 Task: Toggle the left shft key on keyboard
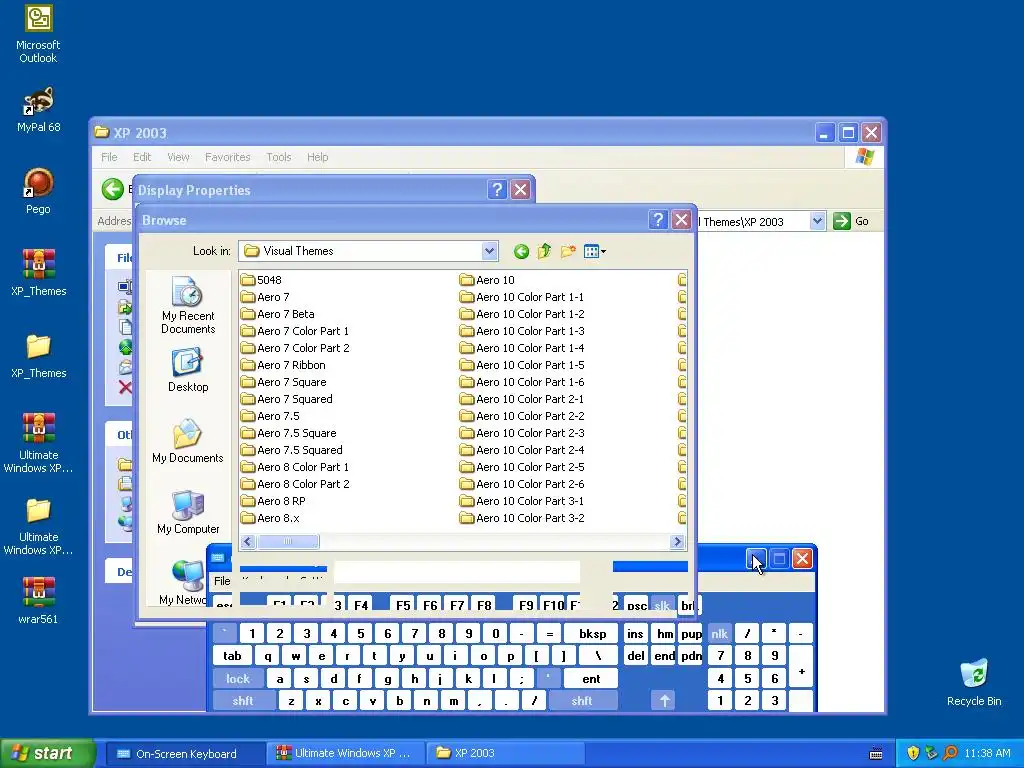tap(243, 701)
